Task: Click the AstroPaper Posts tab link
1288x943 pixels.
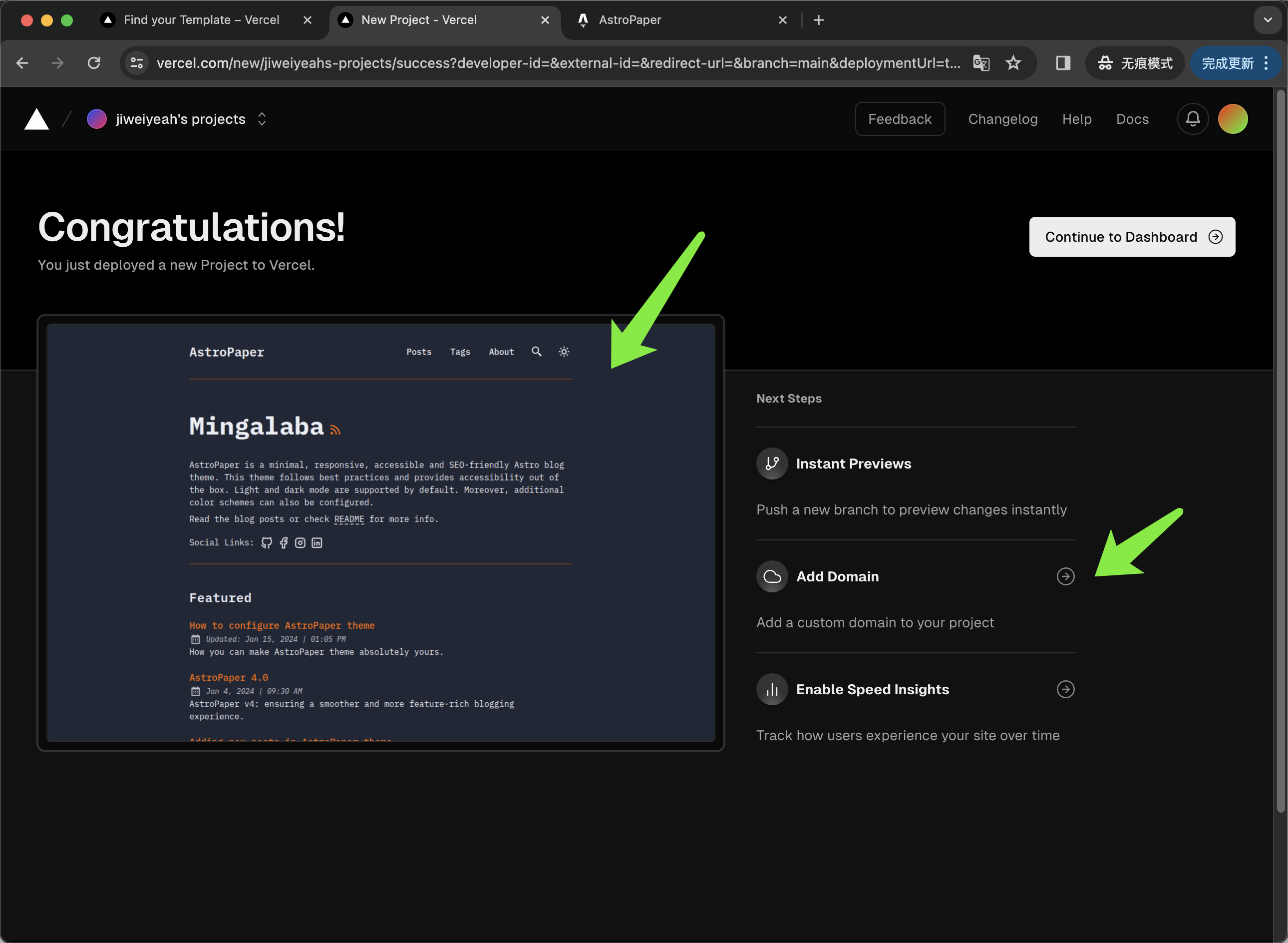Action: (419, 351)
